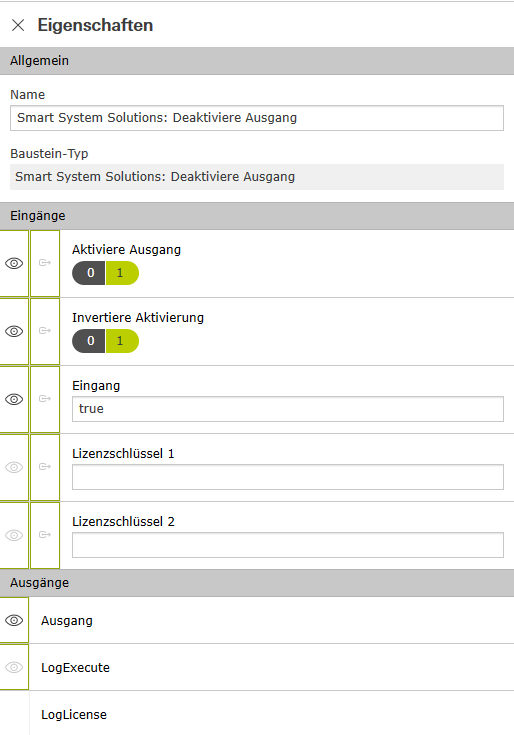Show LogExecute output via eye icon
Screen dimensions: 514x735
point(14,667)
